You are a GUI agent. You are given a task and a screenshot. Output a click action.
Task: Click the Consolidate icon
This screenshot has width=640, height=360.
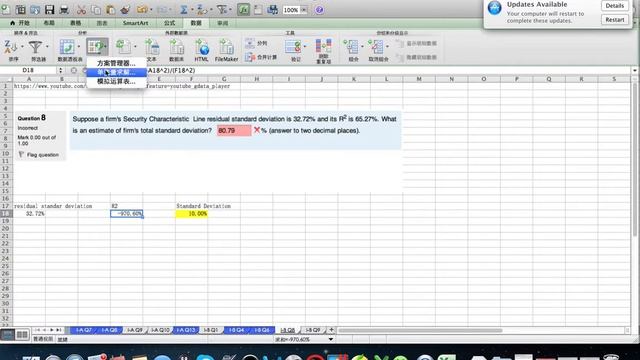click(x=250, y=57)
